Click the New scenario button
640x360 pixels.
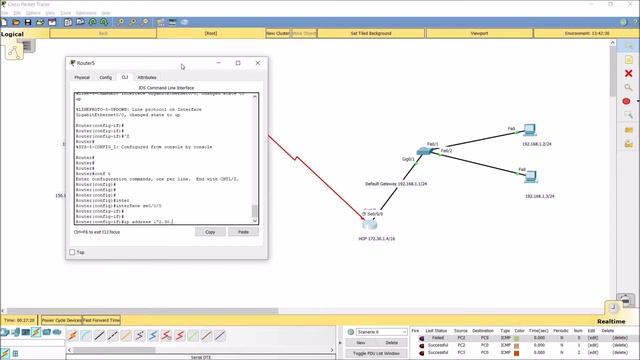click(361, 343)
